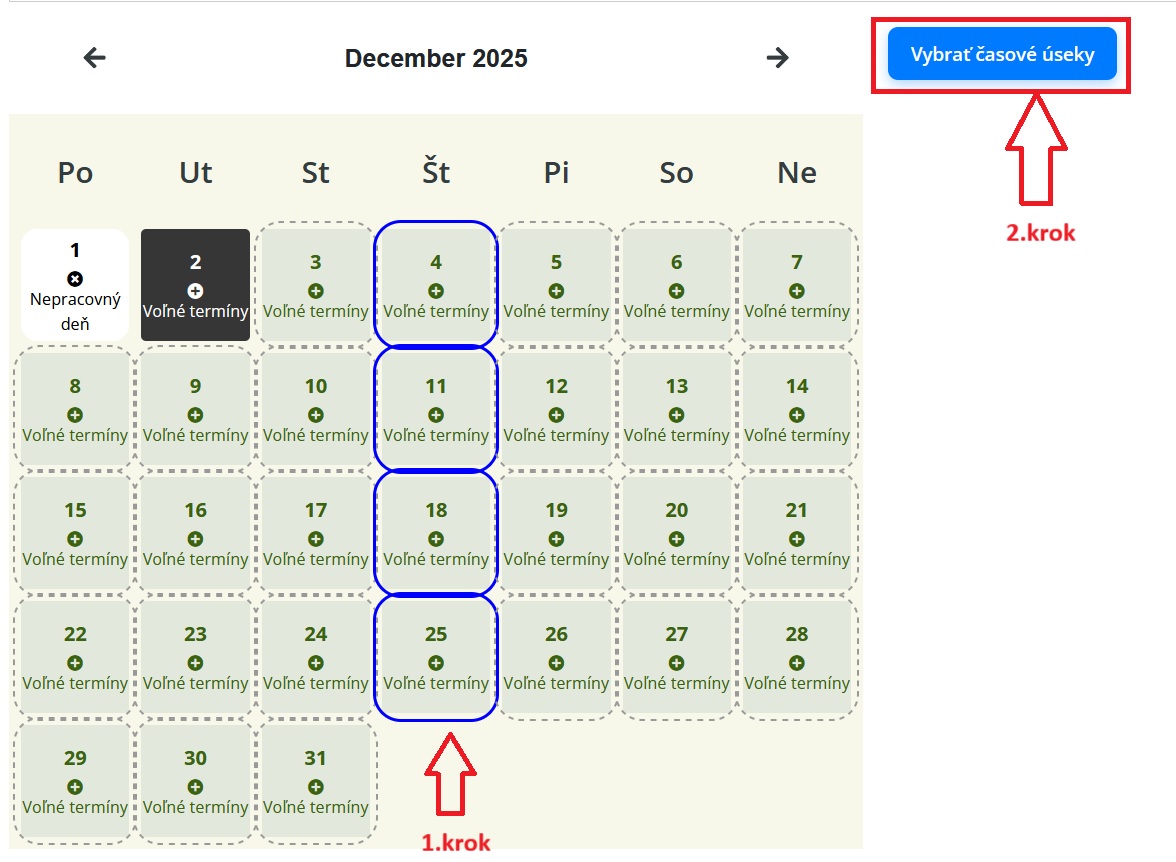1176x862 pixels.
Task: Select December 3 day cell
Action: pyautogui.click(x=316, y=284)
